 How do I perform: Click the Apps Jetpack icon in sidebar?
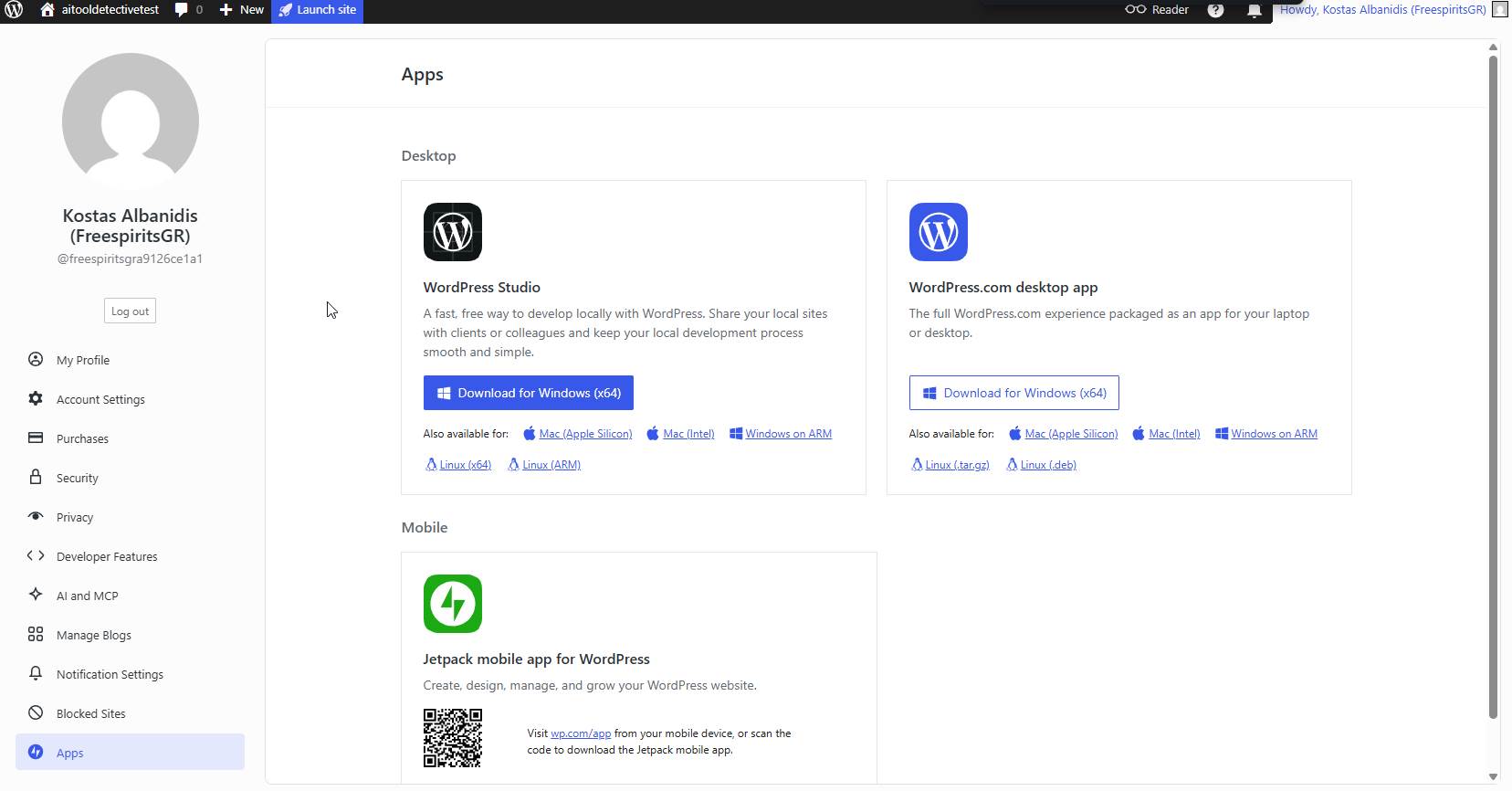(36, 752)
